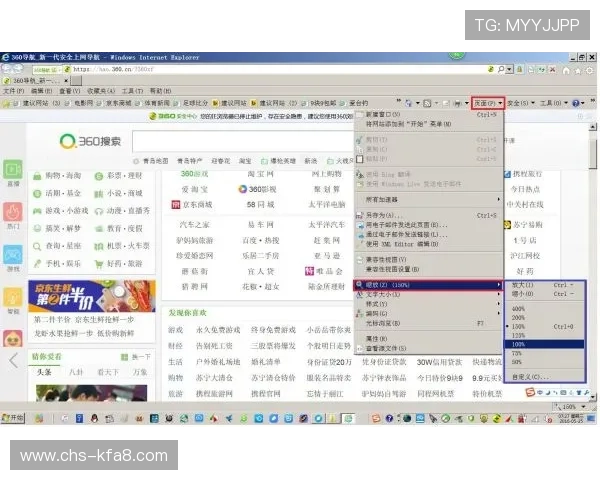600x480 pixels.
Task: Close the 360导航 browser tab
Action: click(x=66, y=81)
